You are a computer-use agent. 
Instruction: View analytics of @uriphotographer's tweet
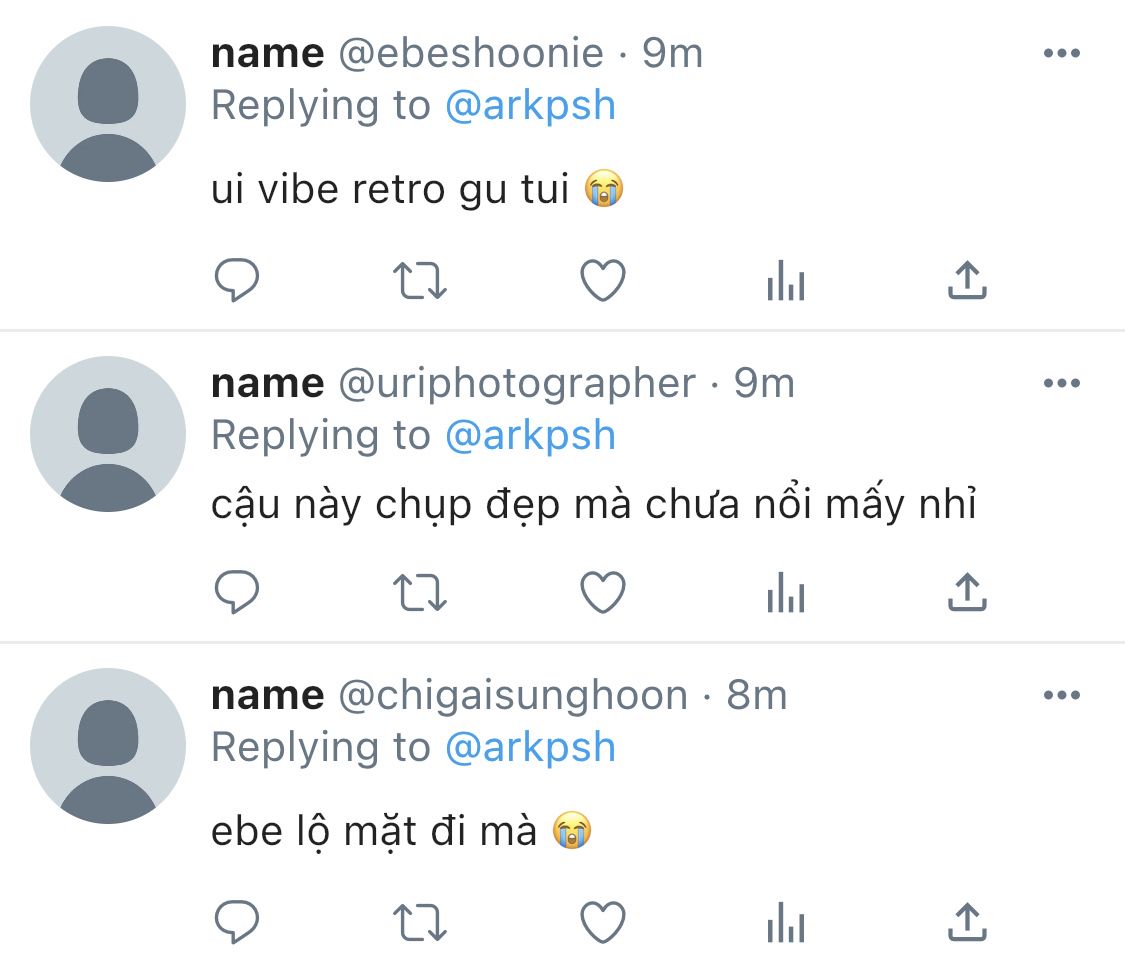[786, 592]
